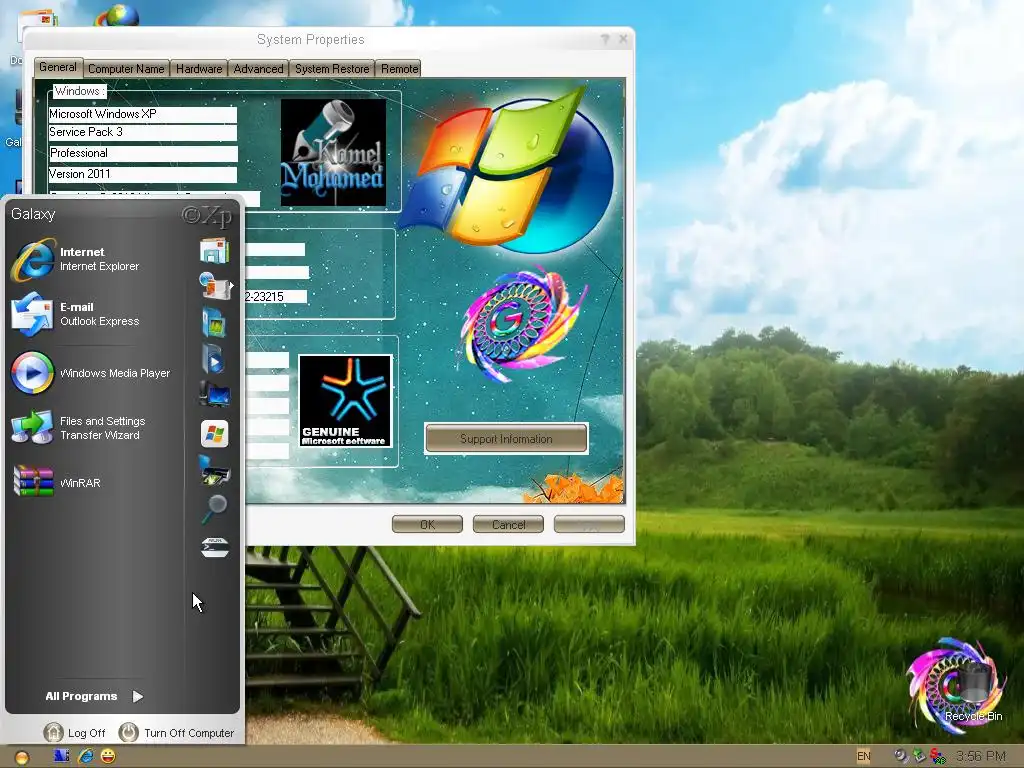Click the 'Microsoft Windows XP' text line

[x=142, y=114]
